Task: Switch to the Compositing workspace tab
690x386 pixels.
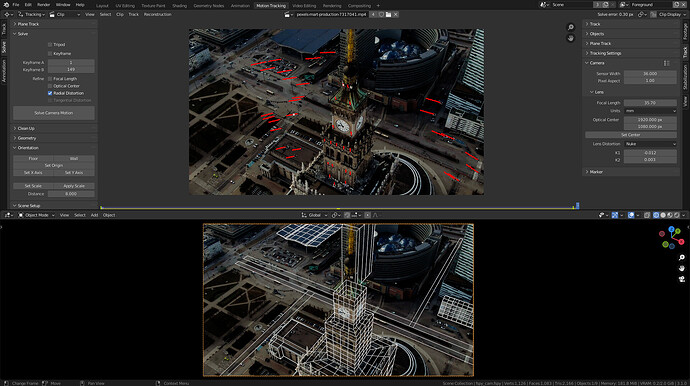Action: [360, 6]
